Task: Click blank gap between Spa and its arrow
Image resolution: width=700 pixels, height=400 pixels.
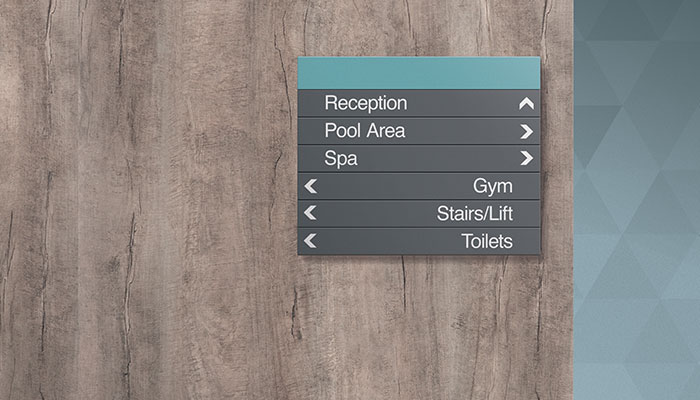Action: click(438, 158)
